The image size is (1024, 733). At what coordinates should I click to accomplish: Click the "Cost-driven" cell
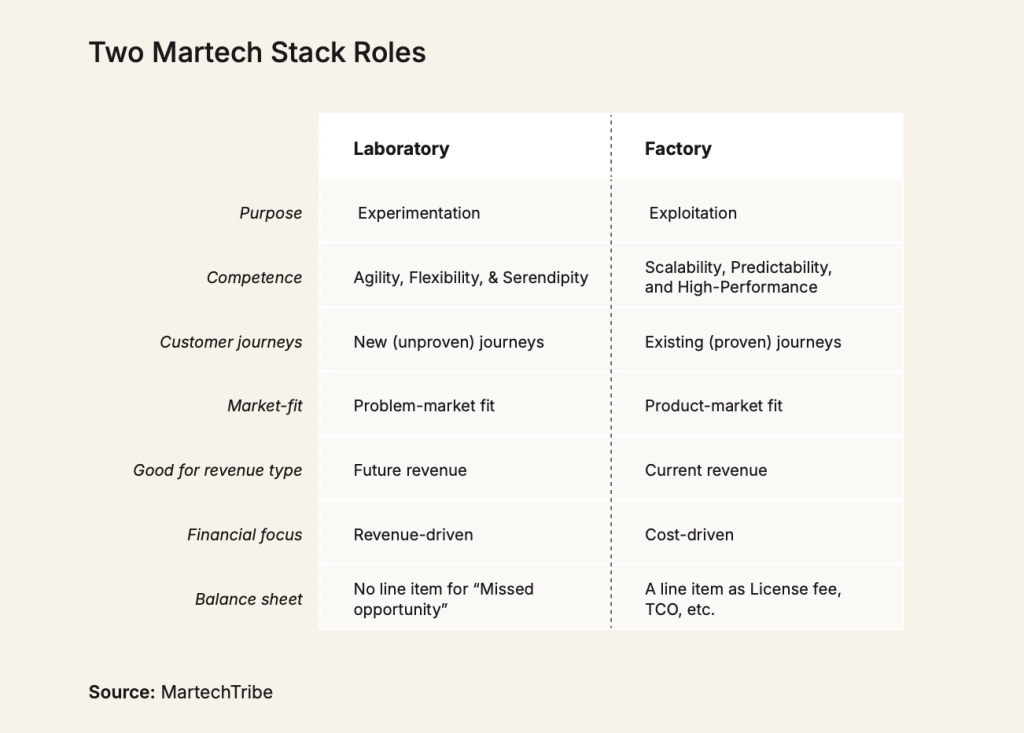(x=689, y=535)
